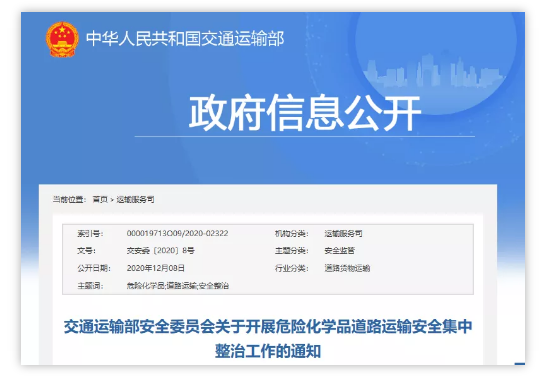Select the date 2020年12月08日
548x388 pixels.
click(x=156, y=268)
